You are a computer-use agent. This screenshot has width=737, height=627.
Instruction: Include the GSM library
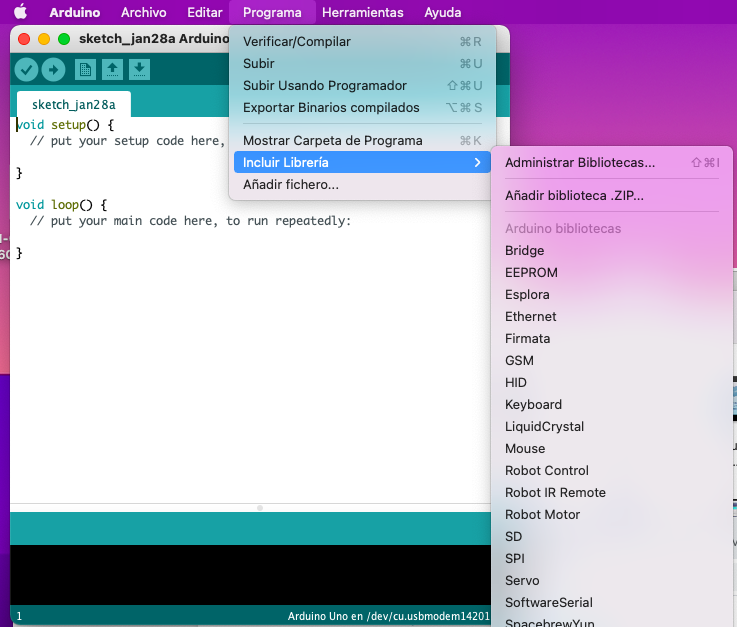612,361
